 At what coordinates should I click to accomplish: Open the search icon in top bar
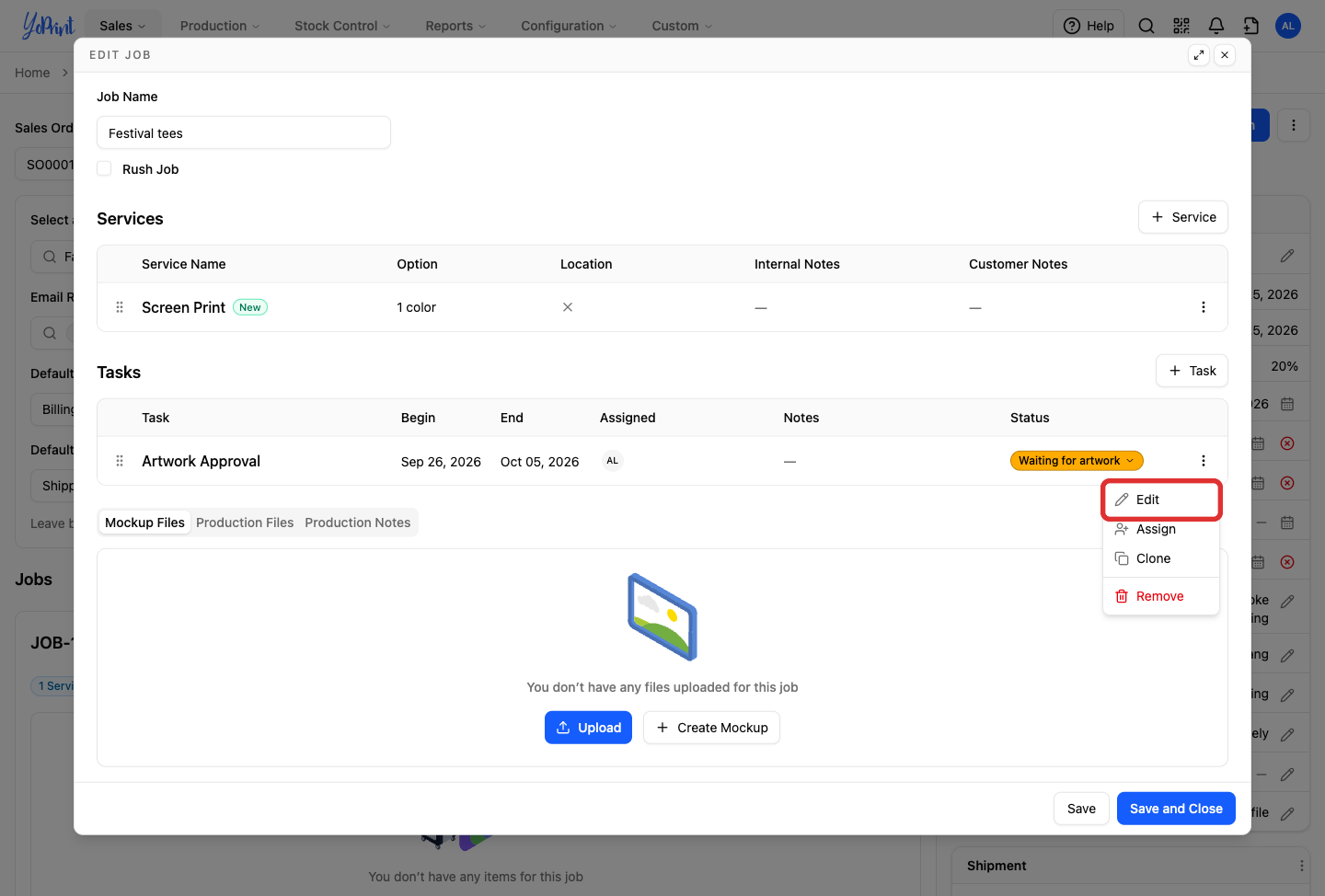1146,26
